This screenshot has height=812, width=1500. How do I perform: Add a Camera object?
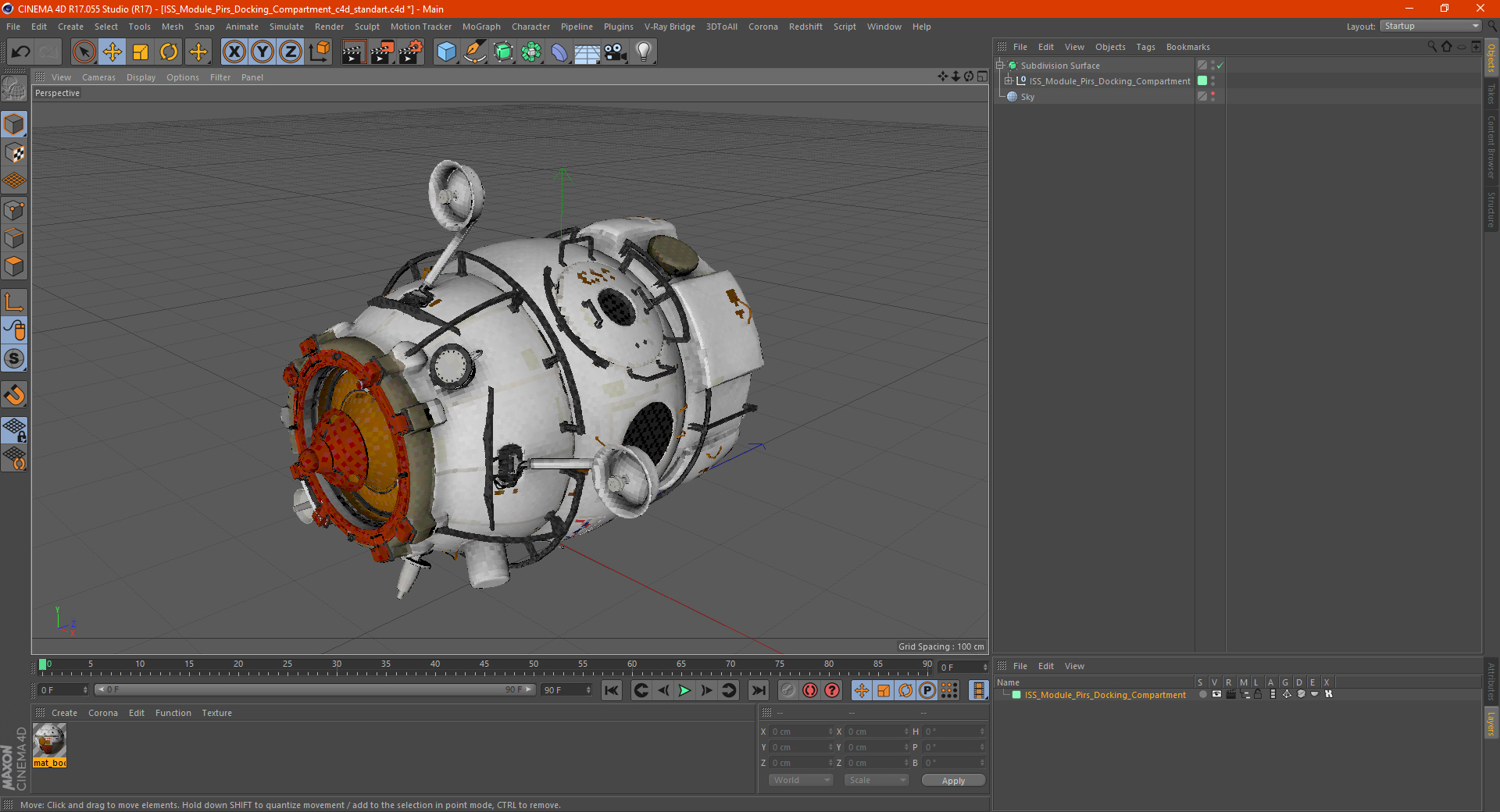pyautogui.click(x=616, y=52)
